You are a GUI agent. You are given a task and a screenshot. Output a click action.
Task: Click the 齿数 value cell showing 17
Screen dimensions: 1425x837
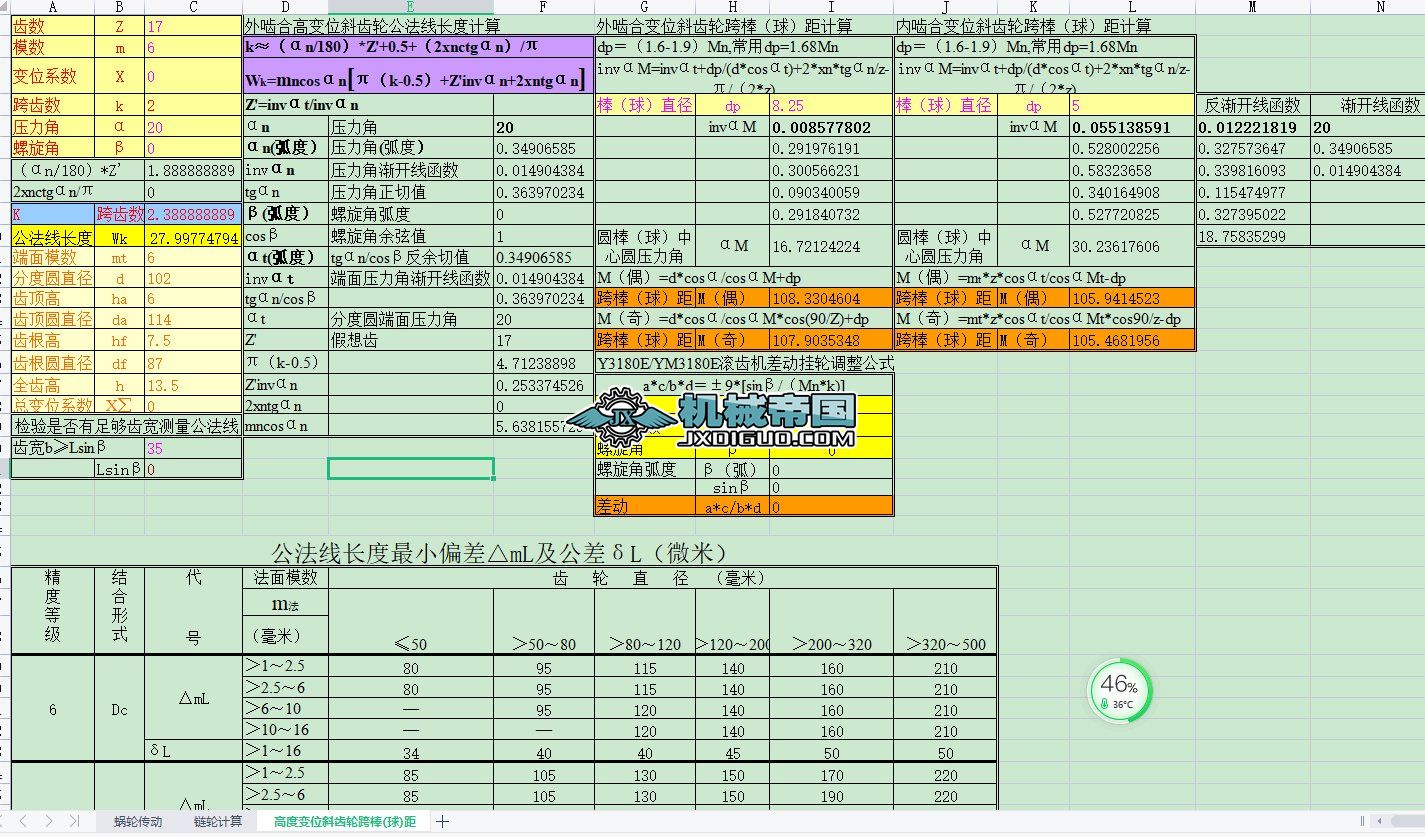coord(193,27)
